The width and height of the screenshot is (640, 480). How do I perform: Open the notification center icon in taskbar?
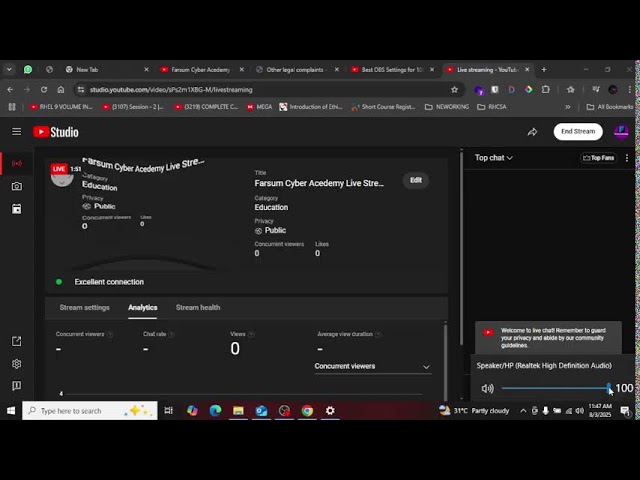(625, 411)
